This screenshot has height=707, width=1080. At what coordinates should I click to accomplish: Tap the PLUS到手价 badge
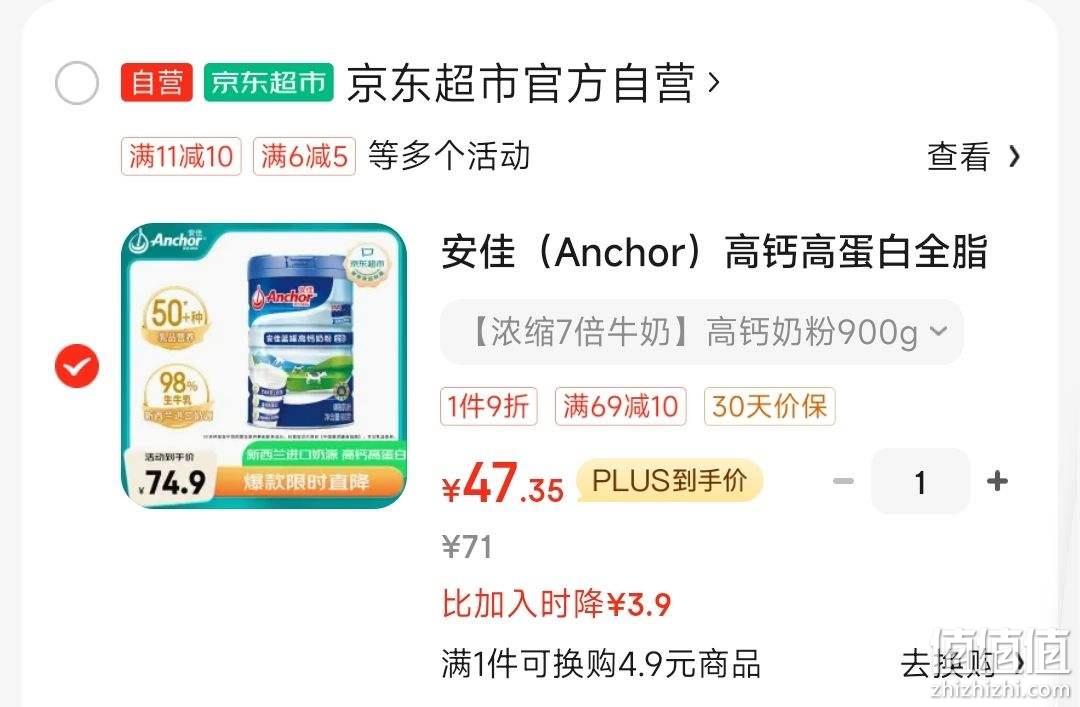669,480
